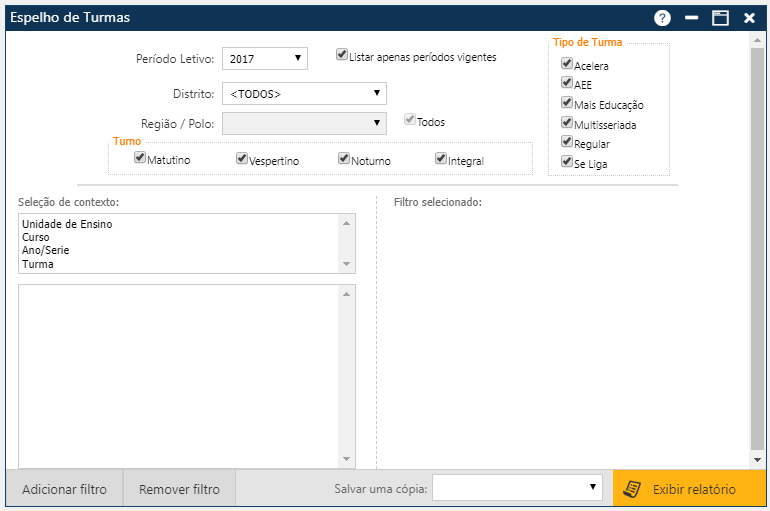Click the Adicionar filtro button
770x511 pixels.
[x=64, y=490]
